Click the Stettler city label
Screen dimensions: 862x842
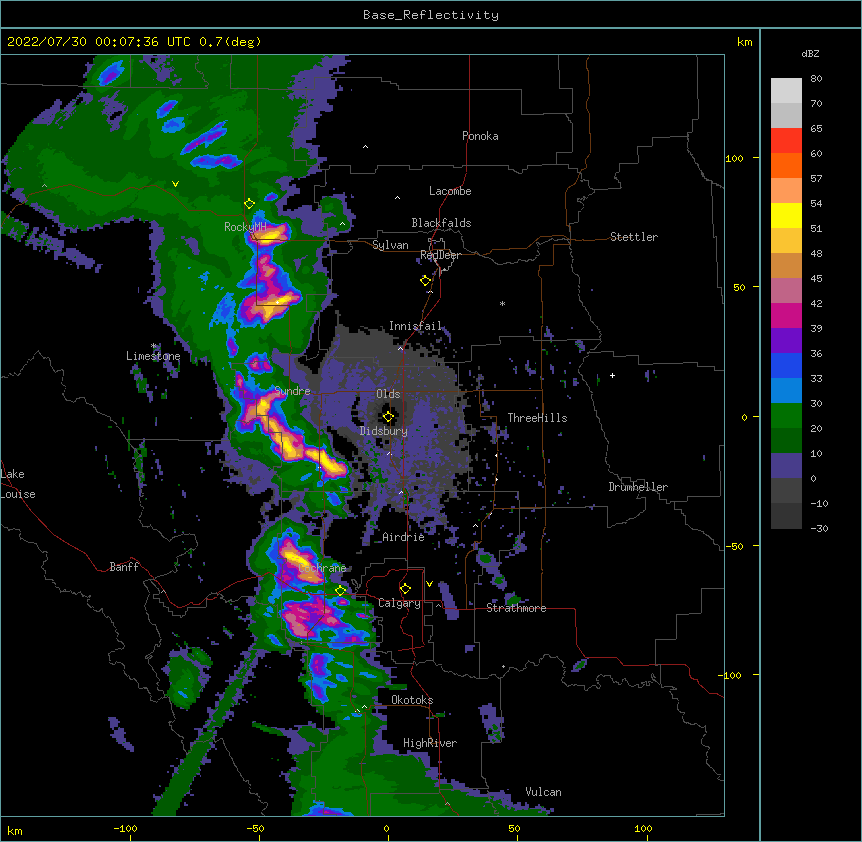pos(634,237)
